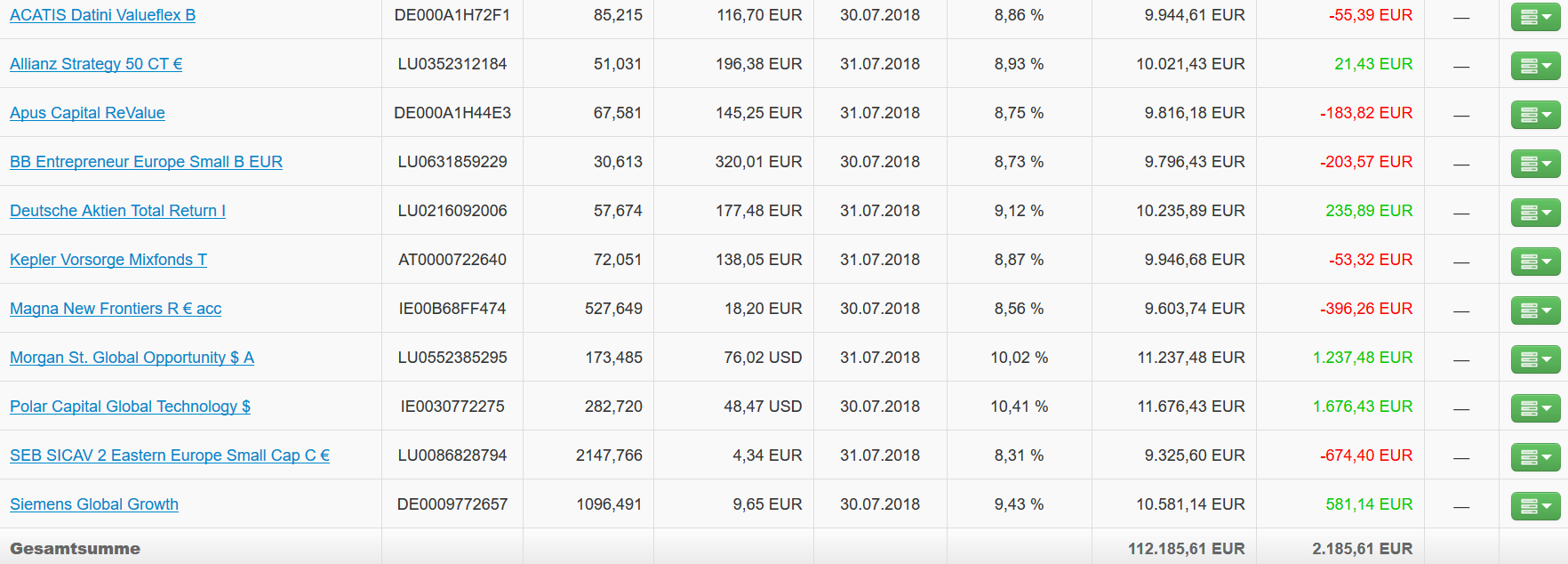The width and height of the screenshot is (1568, 564).
Task: Open the BB Entrepreneur Europe Small B EUR link
Action: (x=146, y=162)
